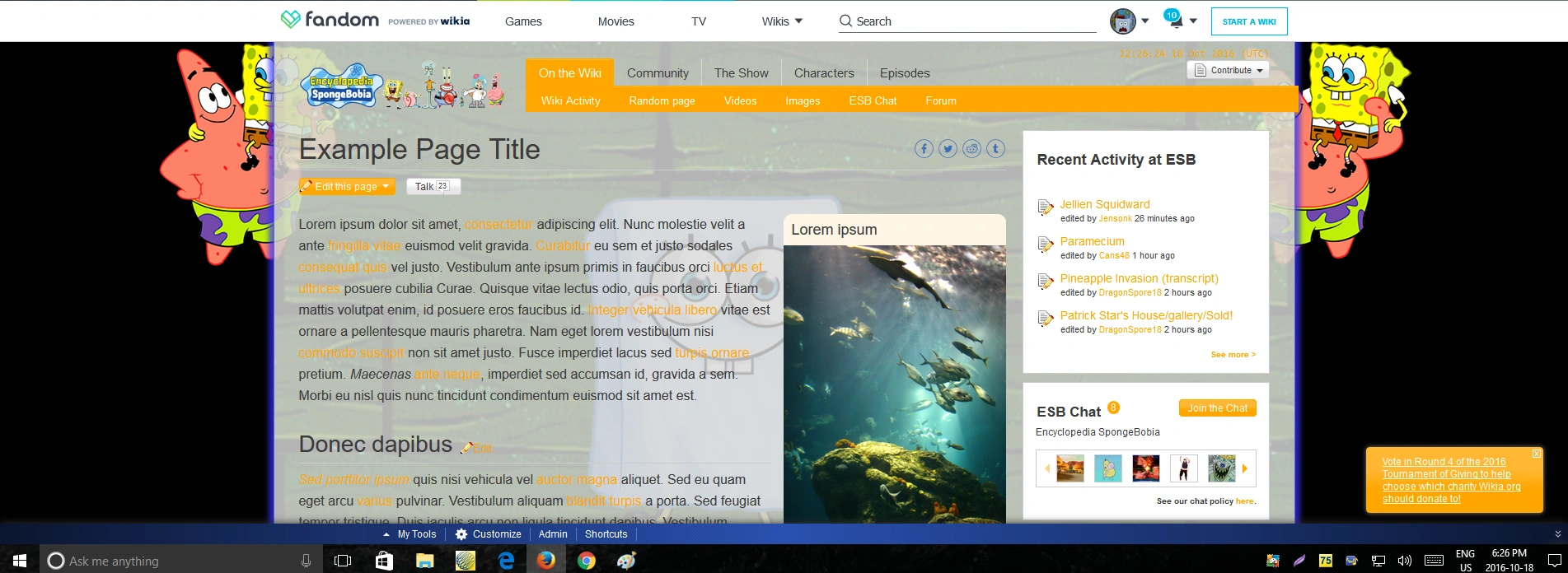
Task: Open the Community tab
Action: pos(658,72)
